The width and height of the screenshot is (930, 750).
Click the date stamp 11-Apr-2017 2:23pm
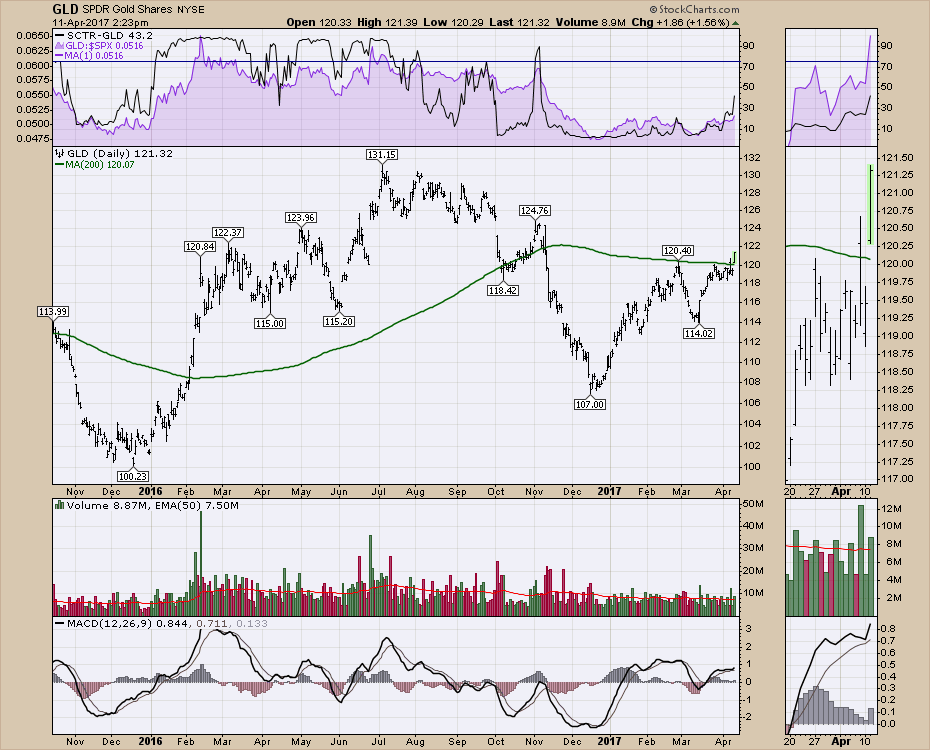[x=100, y=23]
